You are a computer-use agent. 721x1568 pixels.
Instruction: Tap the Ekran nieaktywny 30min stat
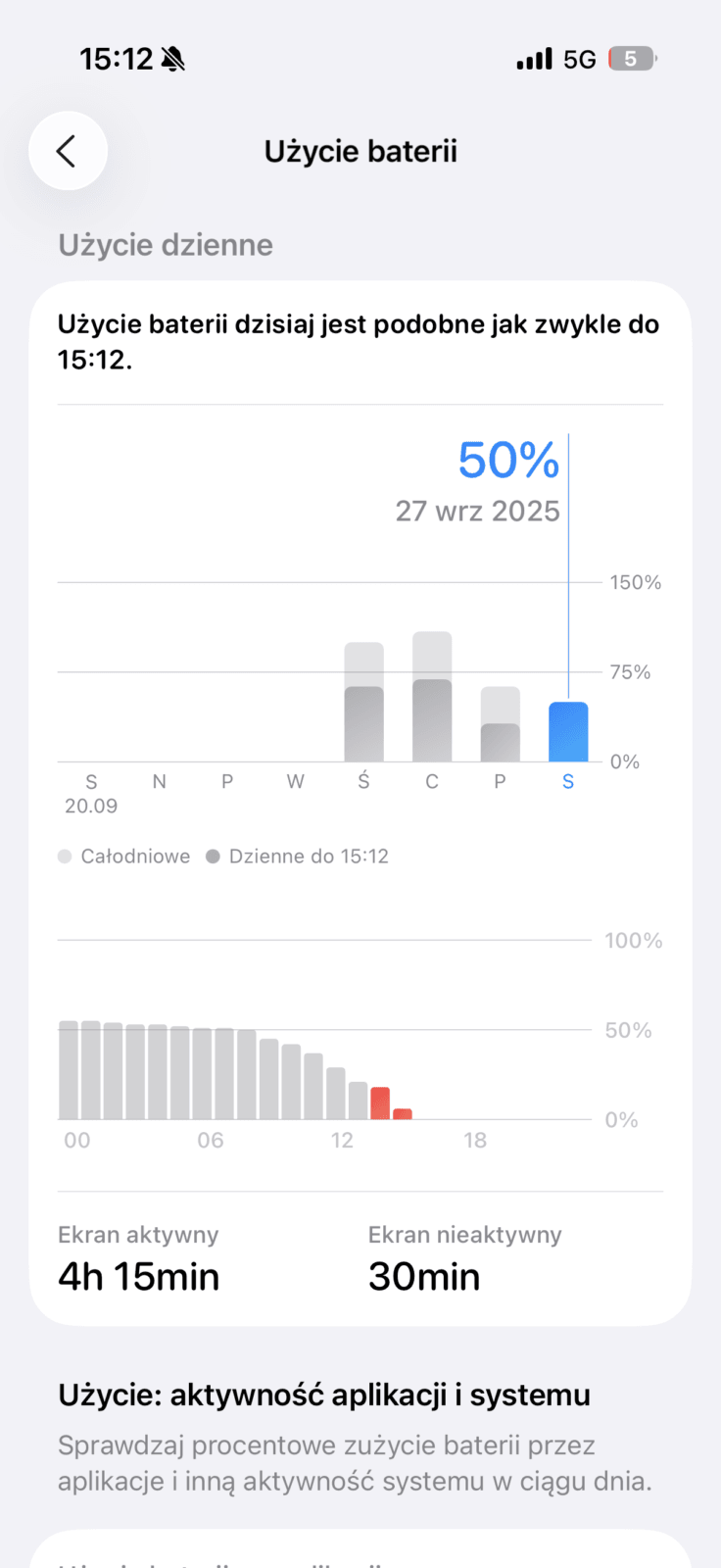pyautogui.click(x=464, y=1259)
